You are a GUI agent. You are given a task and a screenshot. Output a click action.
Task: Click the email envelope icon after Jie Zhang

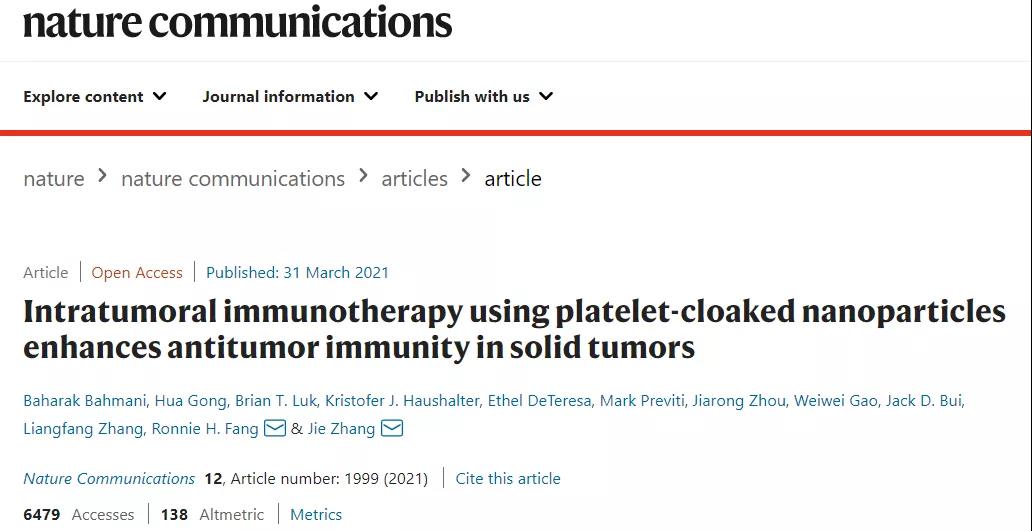392,429
